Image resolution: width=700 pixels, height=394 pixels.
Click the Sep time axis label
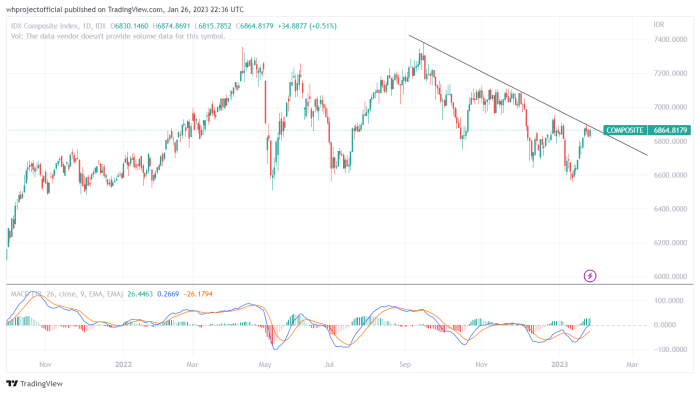(405, 365)
